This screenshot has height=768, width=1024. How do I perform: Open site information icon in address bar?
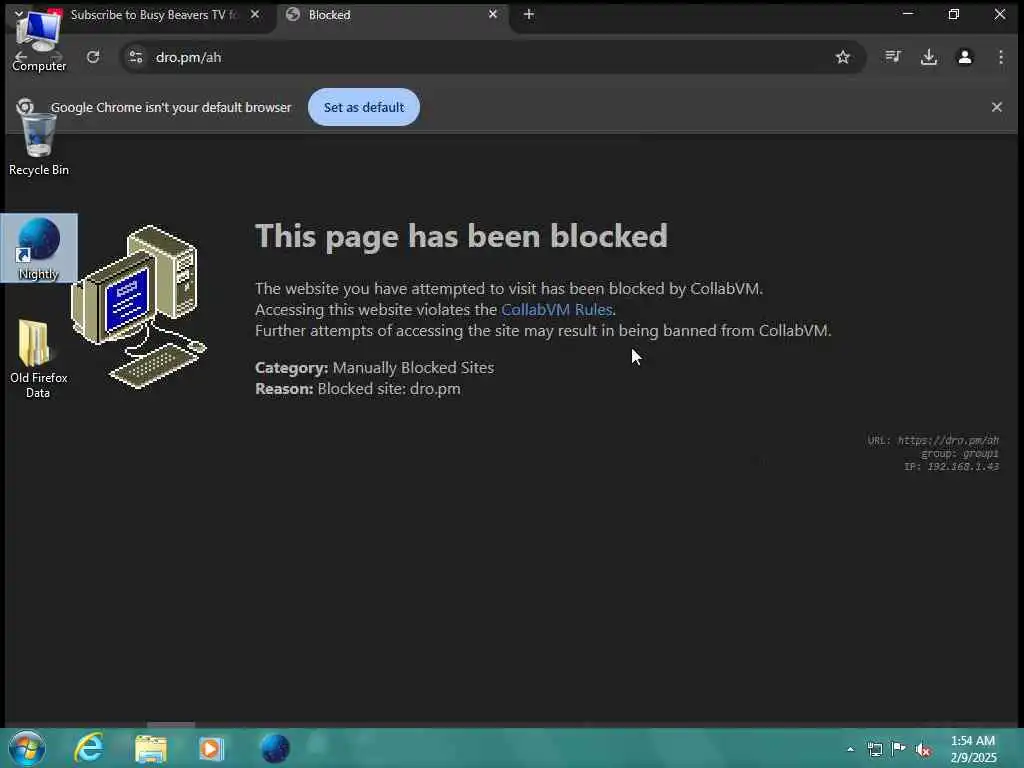click(x=136, y=57)
